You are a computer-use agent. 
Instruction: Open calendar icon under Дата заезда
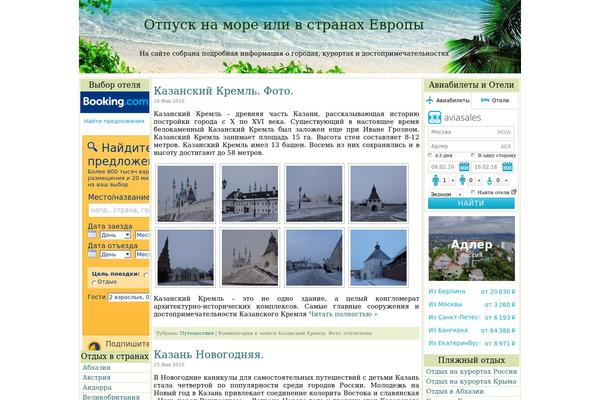point(92,235)
